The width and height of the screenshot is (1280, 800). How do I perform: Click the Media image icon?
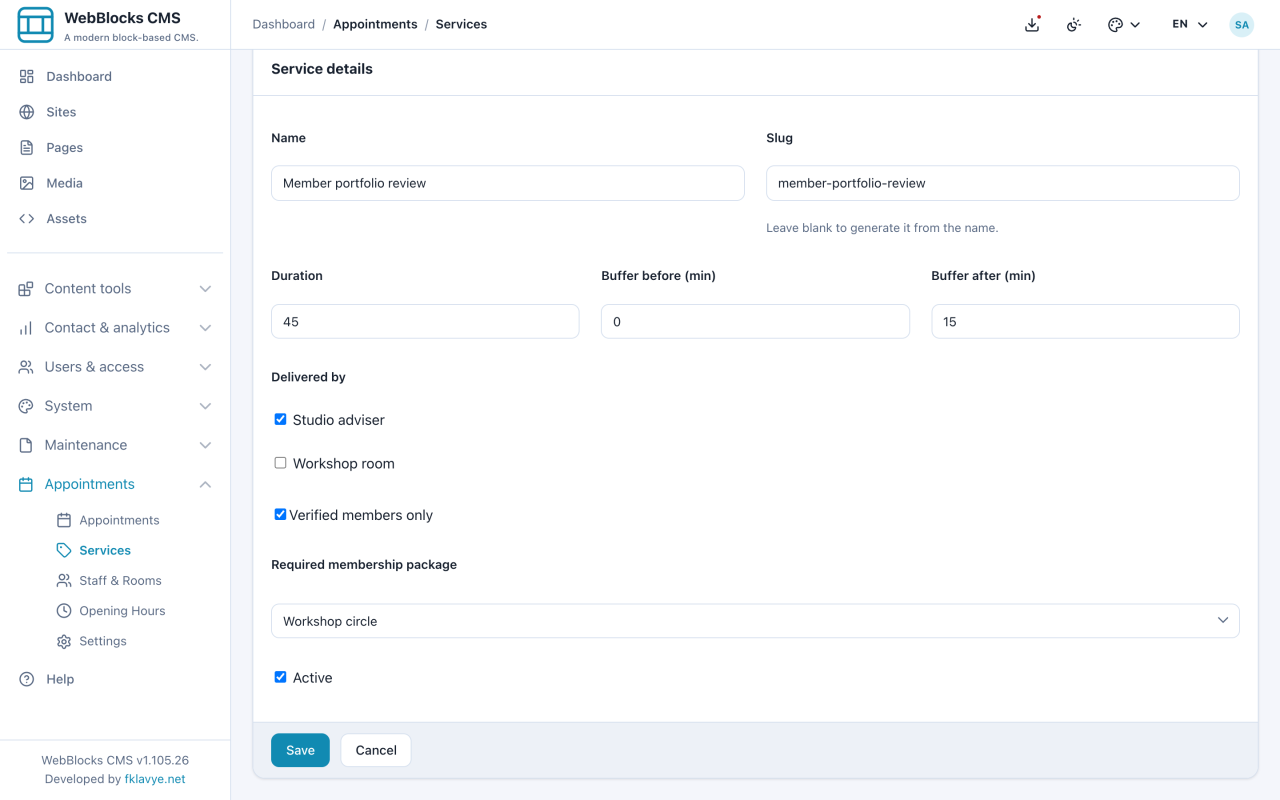coord(27,183)
